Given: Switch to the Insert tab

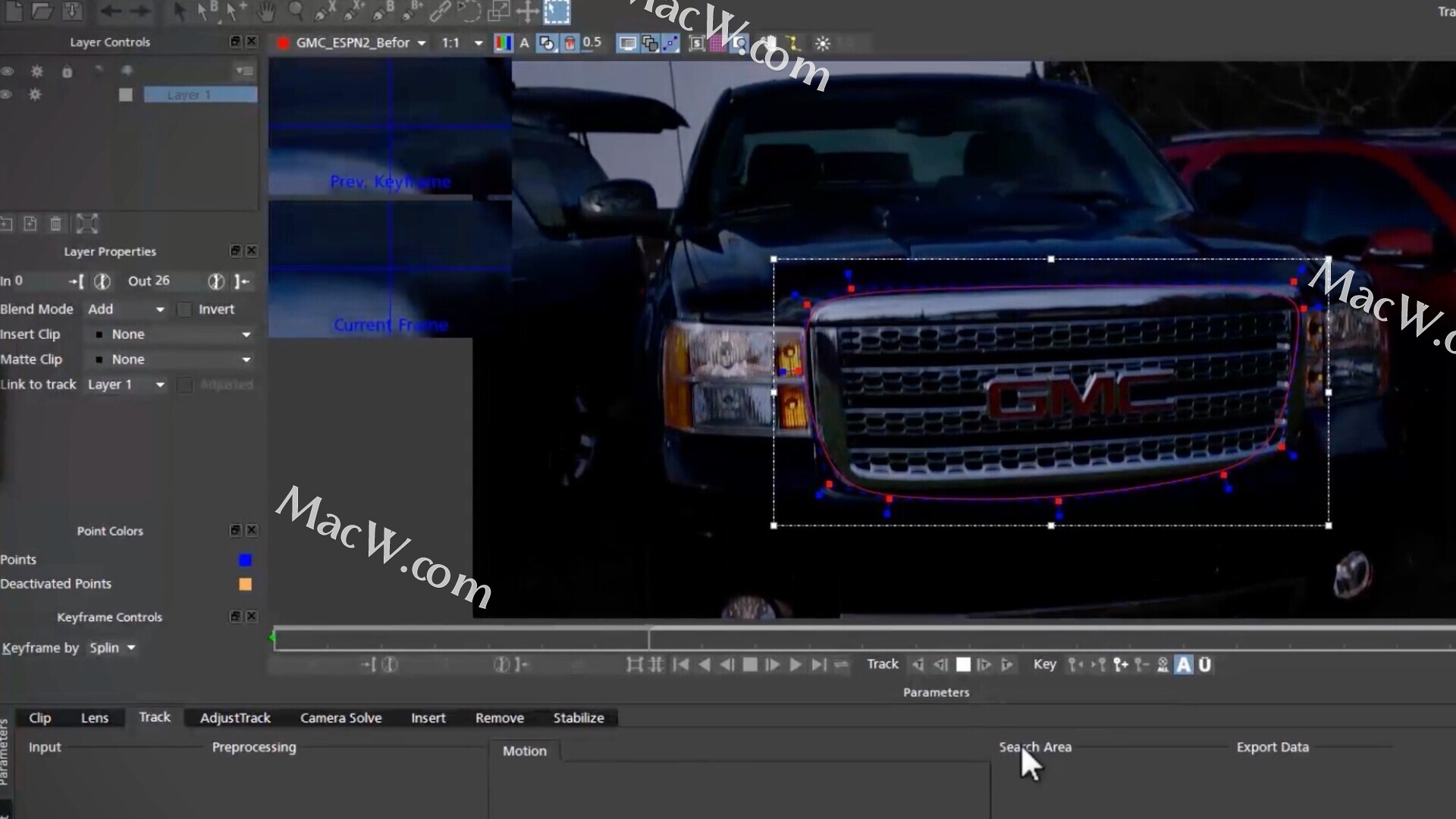Looking at the screenshot, I should [428, 717].
